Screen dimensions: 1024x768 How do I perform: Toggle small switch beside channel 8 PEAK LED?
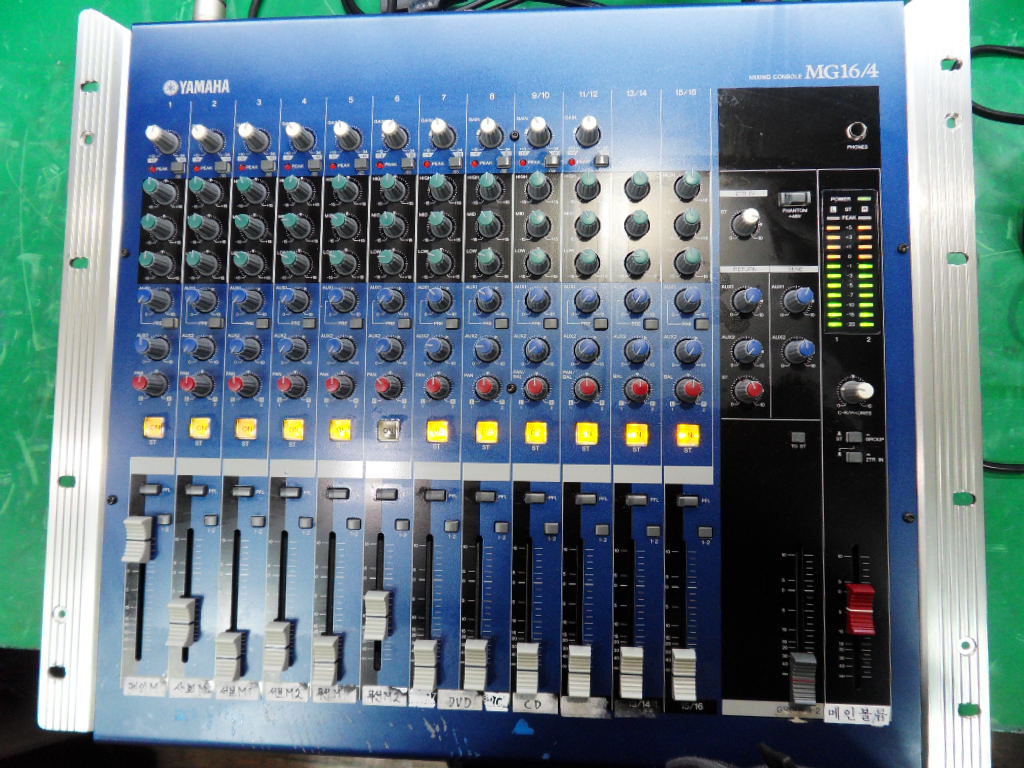pyautogui.click(x=504, y=162)
